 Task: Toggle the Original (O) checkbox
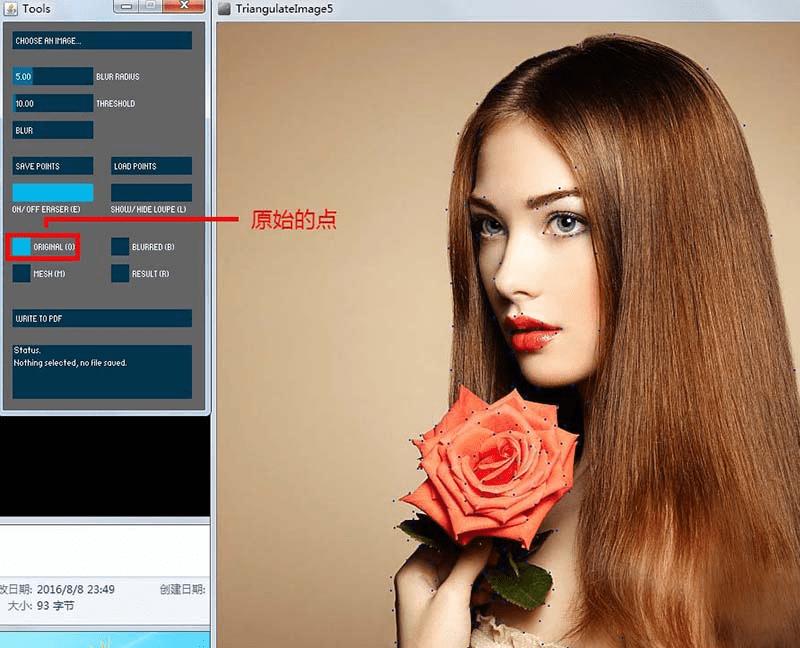click(x=21, y=247)
